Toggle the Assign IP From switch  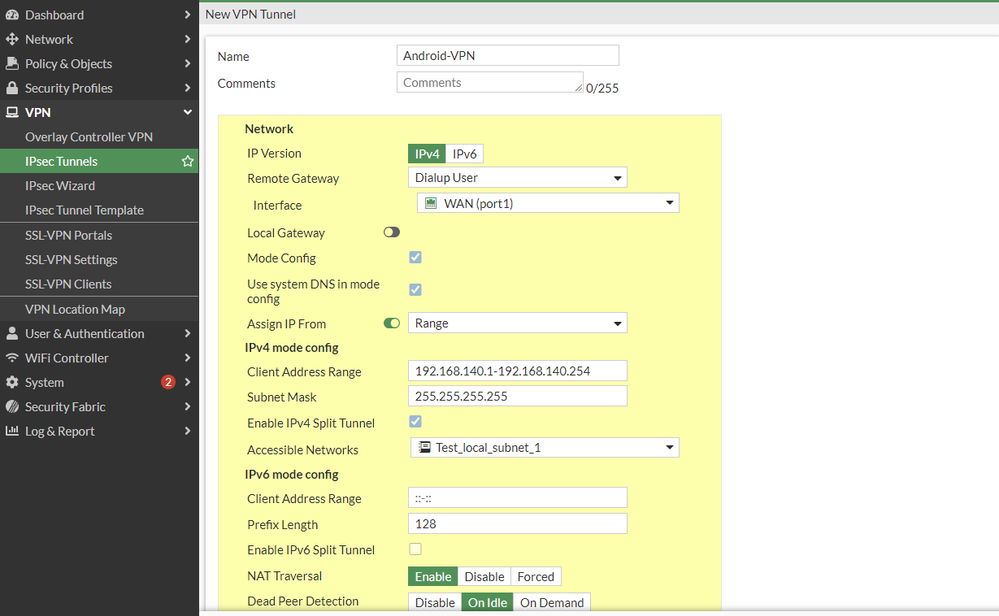[391, 324]
